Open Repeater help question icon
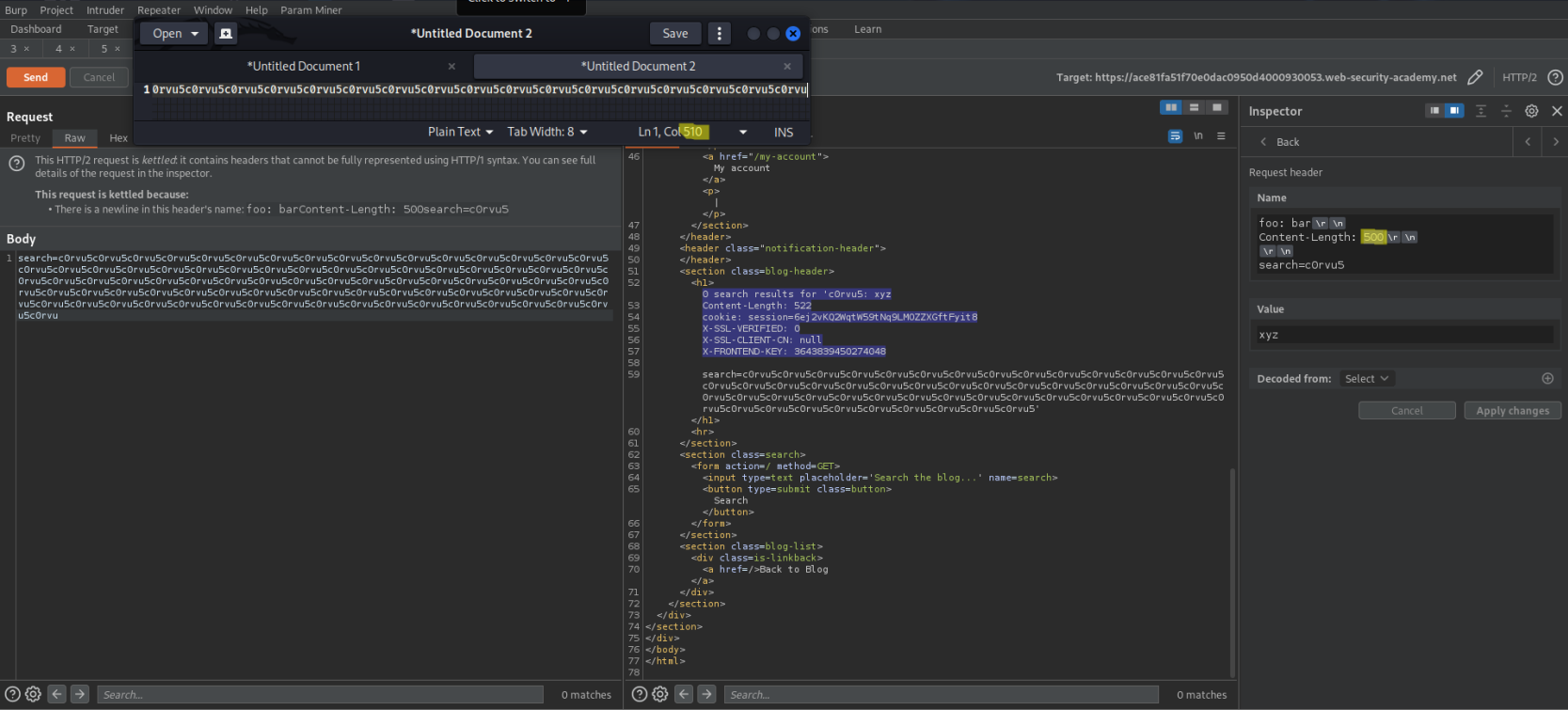Image resolution: width=1568 pixels, height=710 pixels. pyautogui.click(x=1556, y=77)
